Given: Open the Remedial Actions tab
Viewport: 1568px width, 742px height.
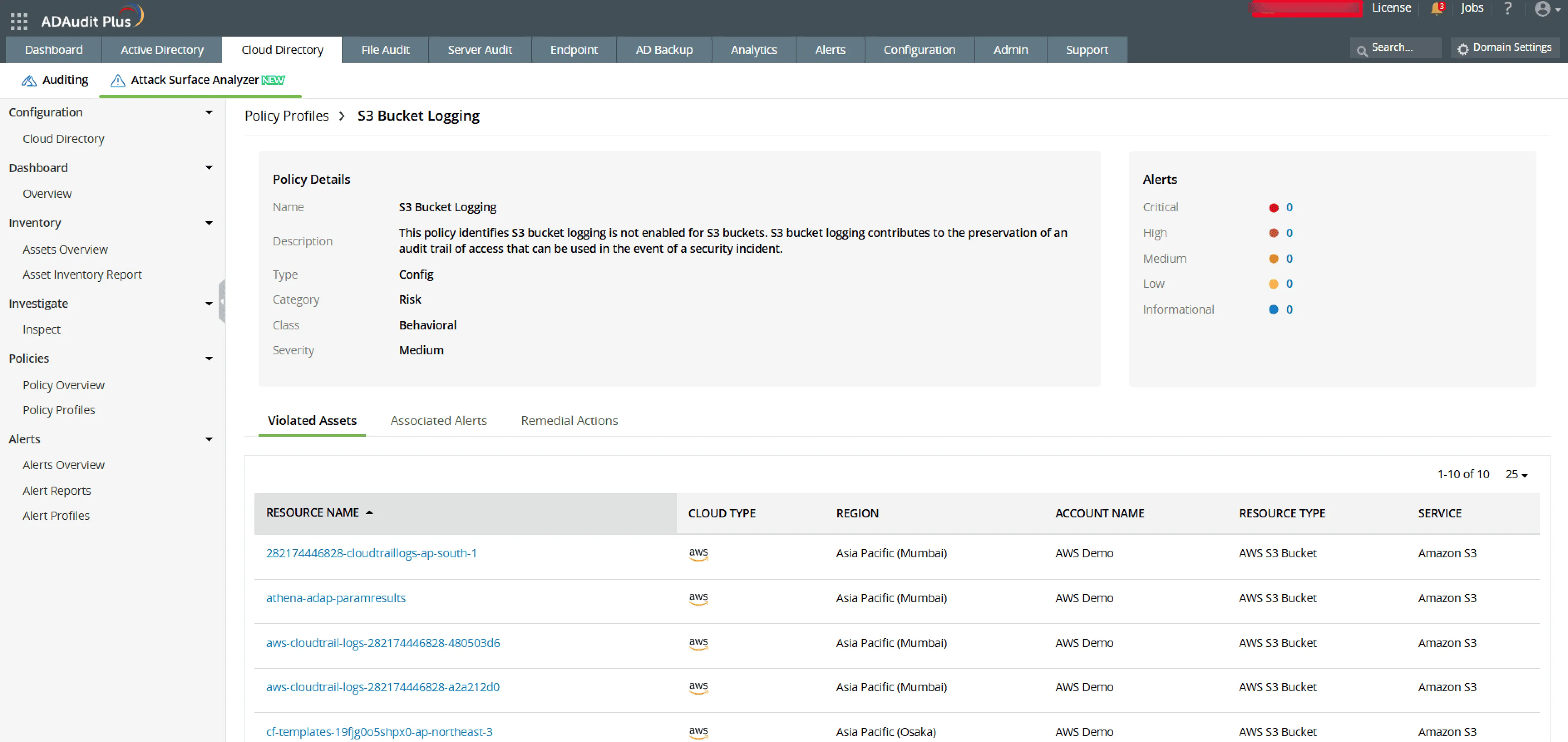Looking at the screenshot, I should click(x=569, y=420).
